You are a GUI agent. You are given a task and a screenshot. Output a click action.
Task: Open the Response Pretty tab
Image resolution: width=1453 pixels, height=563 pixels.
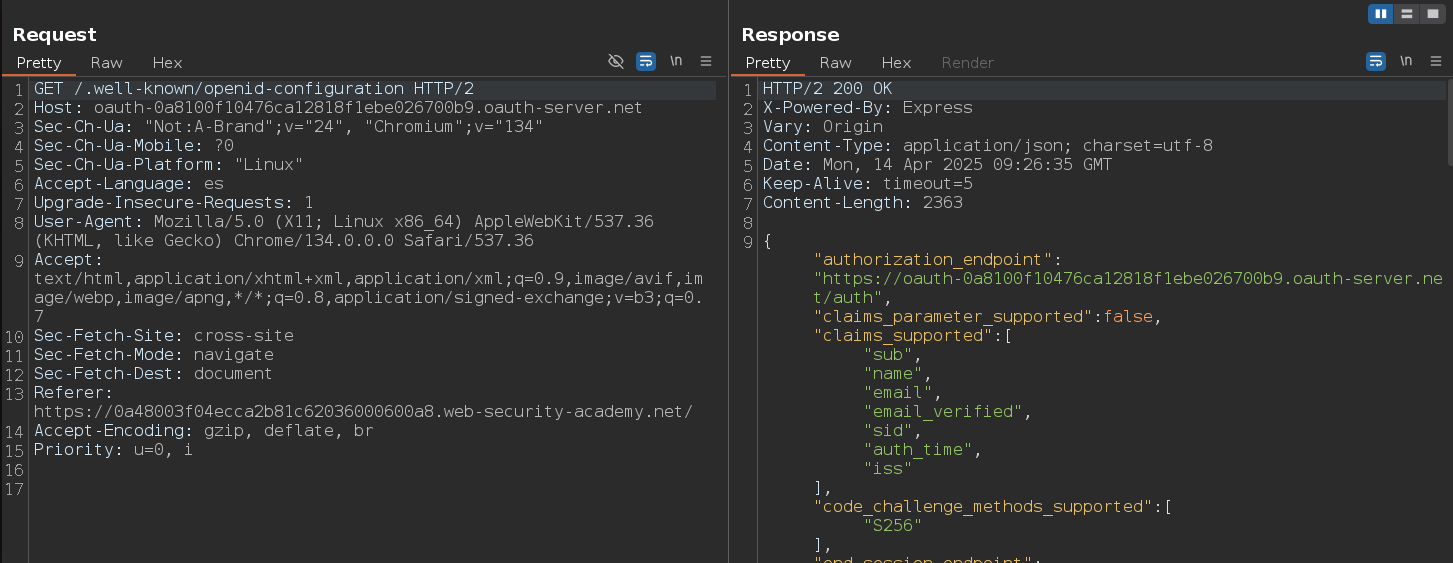pyautogui.click(x=768, y=63)
